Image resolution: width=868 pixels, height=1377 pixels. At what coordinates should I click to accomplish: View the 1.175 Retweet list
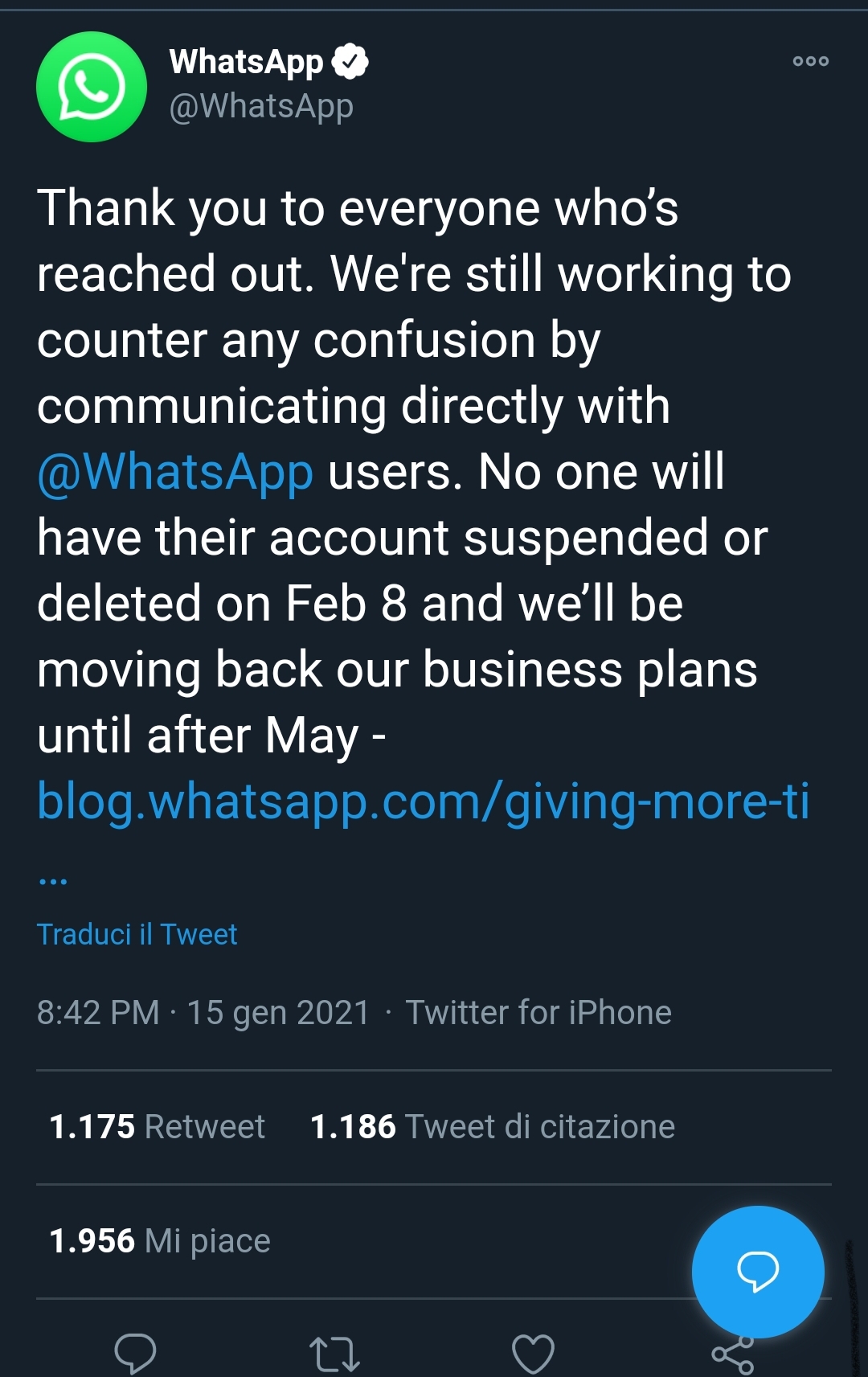click(x=158, y=1127)
